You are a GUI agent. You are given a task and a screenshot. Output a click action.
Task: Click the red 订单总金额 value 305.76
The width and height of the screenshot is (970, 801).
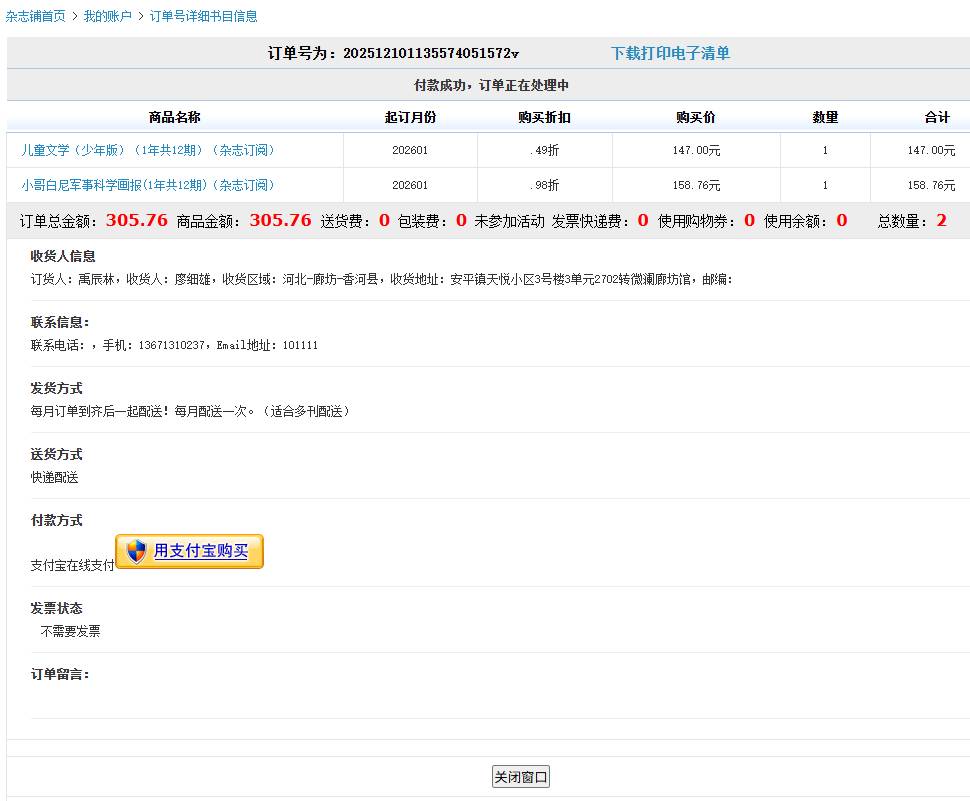tap(136, 220)
